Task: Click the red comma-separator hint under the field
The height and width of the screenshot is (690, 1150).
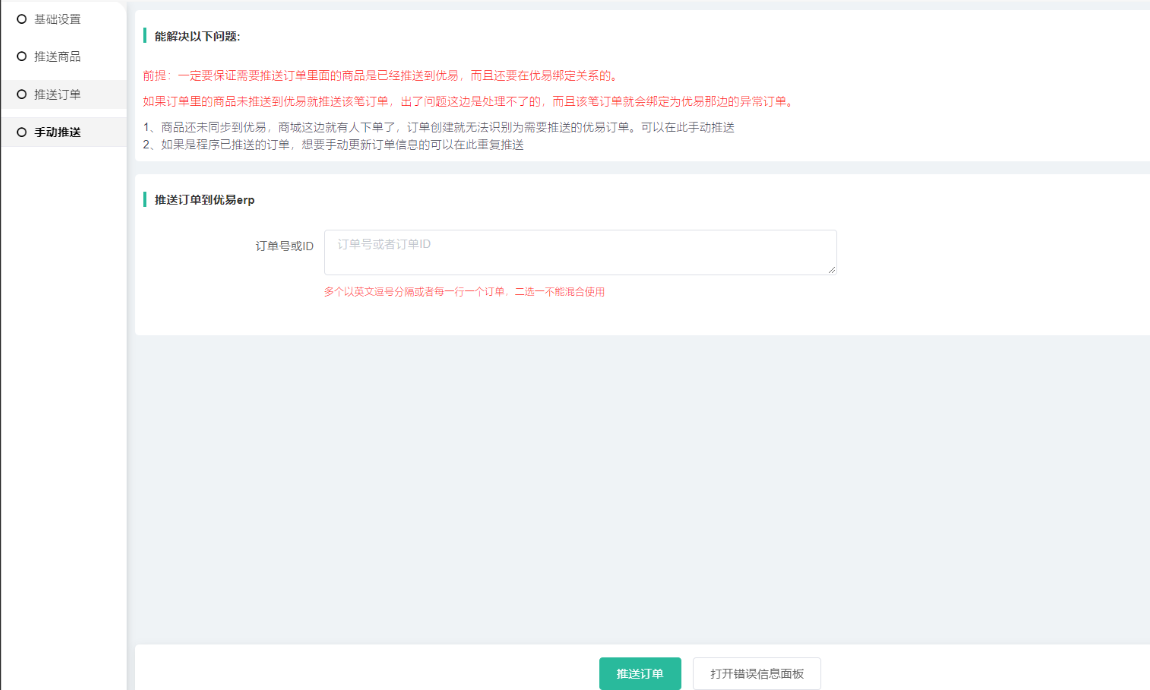Action: coord(464,292)
